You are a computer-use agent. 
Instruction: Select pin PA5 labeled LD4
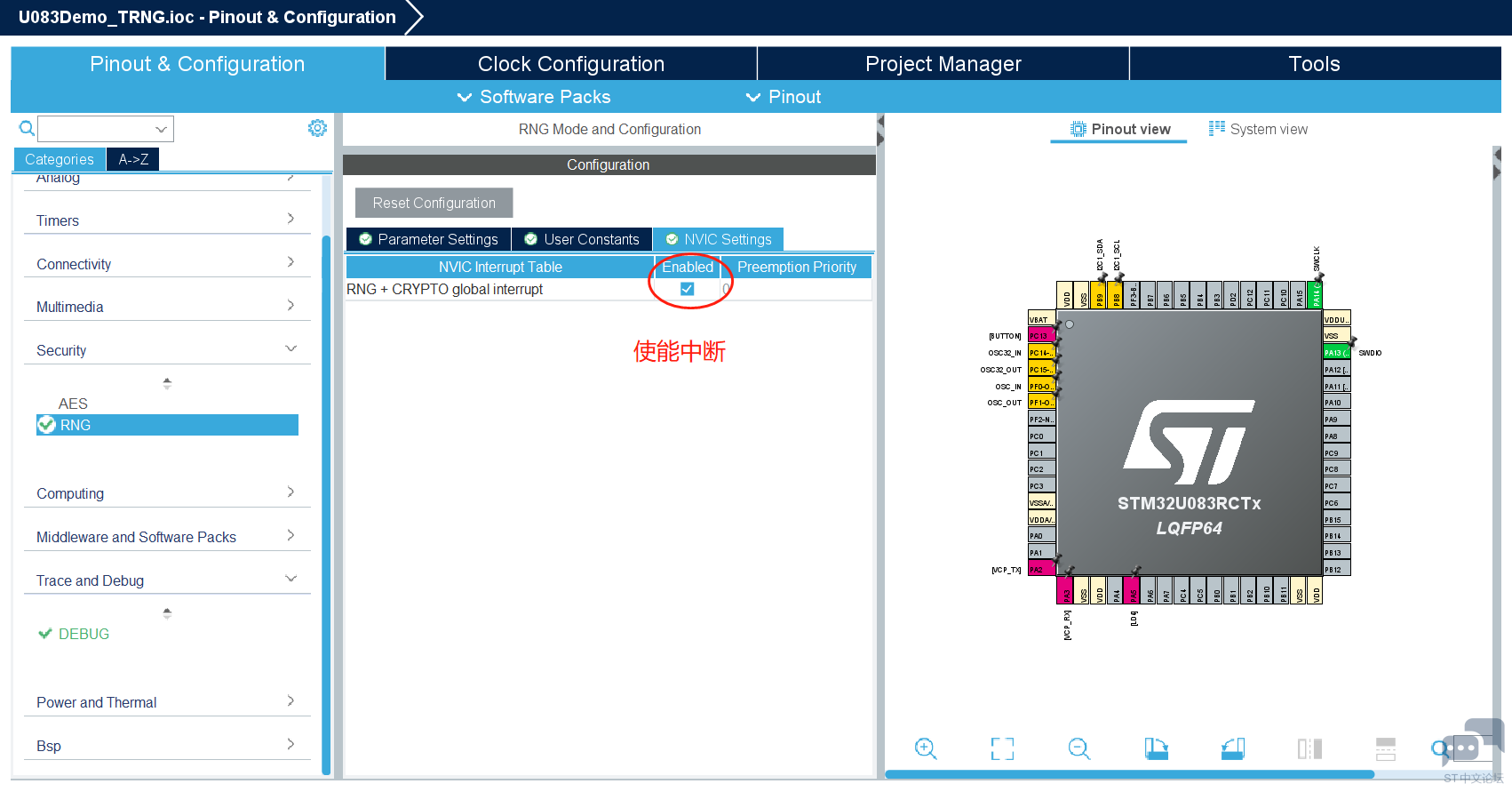coord(1134,590)
